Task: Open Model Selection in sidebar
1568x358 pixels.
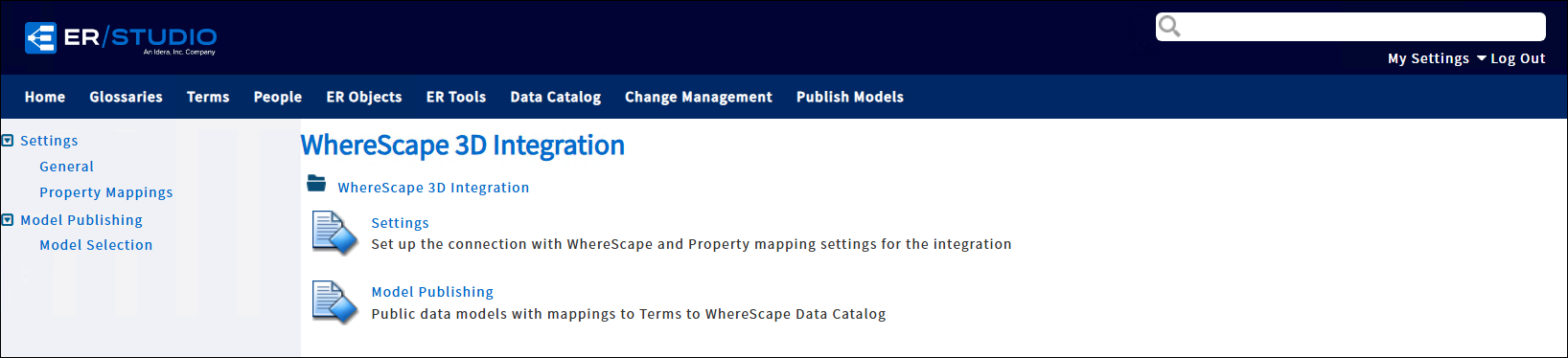Action: 96,245
